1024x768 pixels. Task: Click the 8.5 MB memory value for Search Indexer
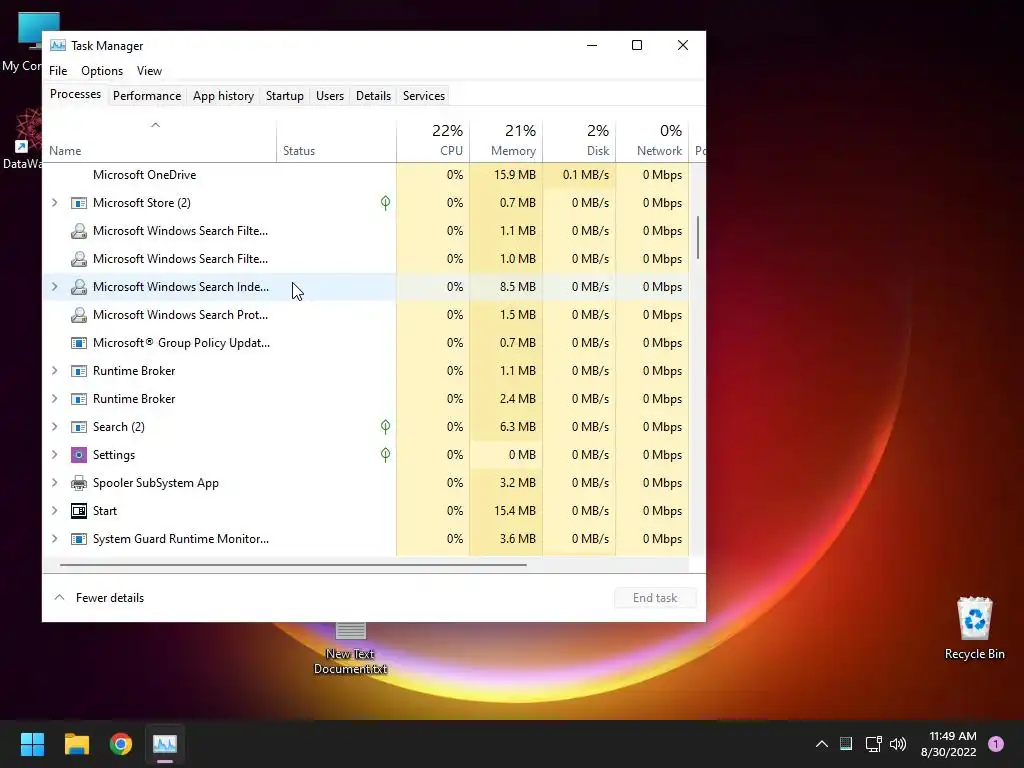click(x=517, y=287)
